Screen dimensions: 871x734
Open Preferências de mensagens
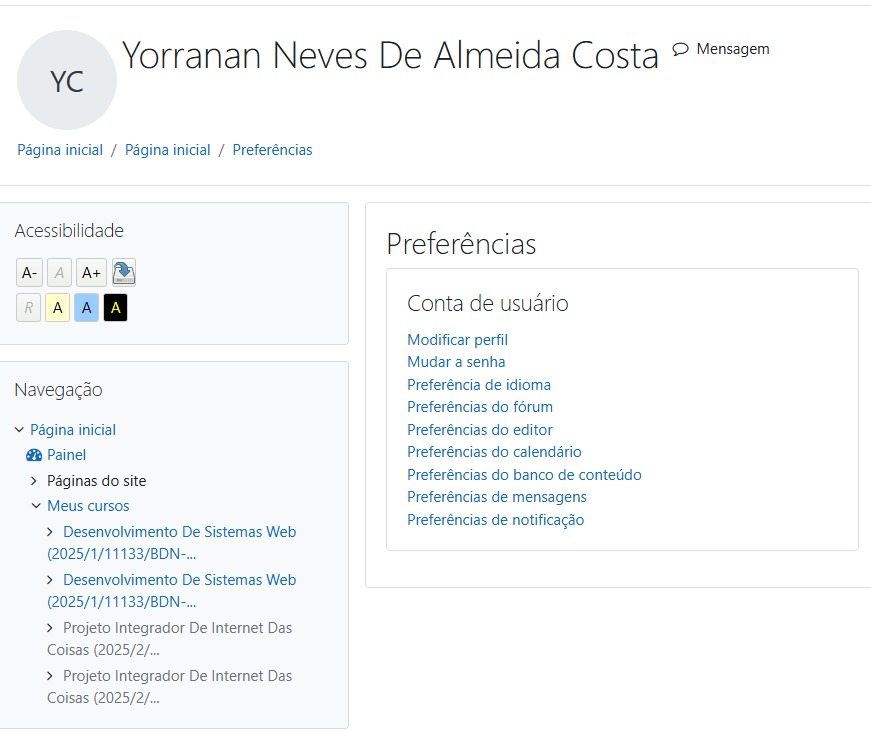coord(497,497)
